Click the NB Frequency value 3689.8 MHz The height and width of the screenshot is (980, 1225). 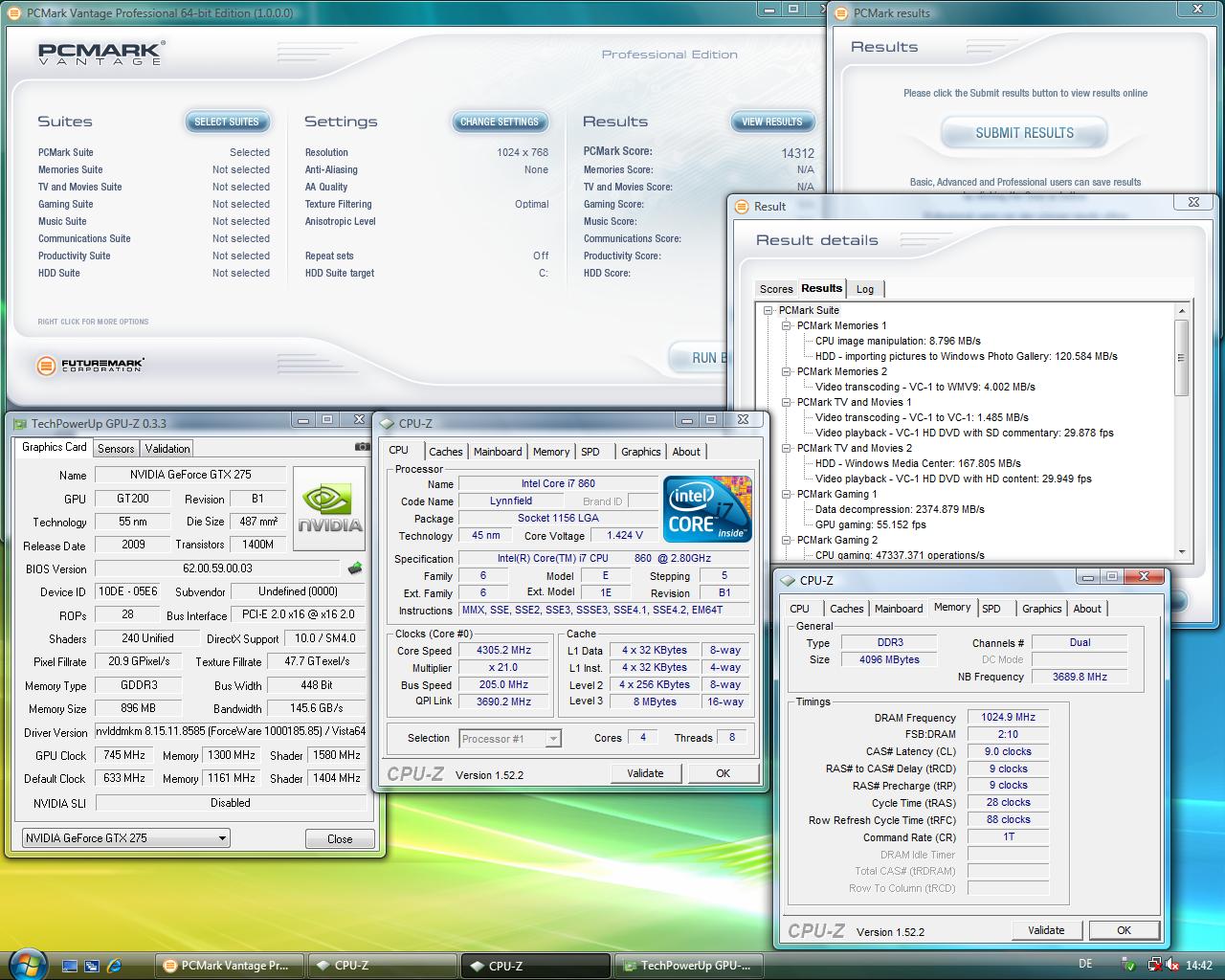pos(1080,677)
